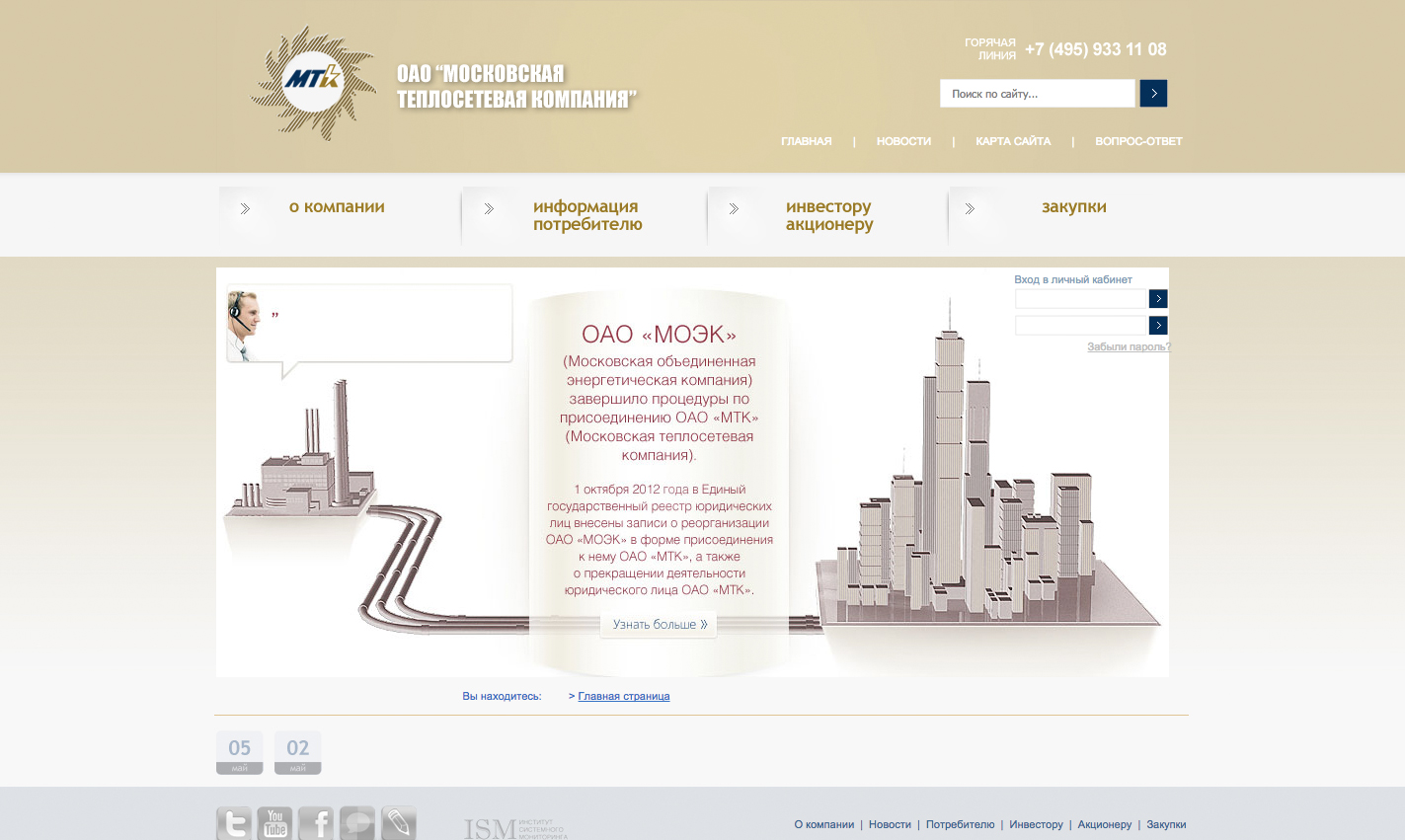Image resolution: width=1405 pixels, height=840 pixels.
Task: Click the first personal cabinet login field
Action: tap(1080, 298)
